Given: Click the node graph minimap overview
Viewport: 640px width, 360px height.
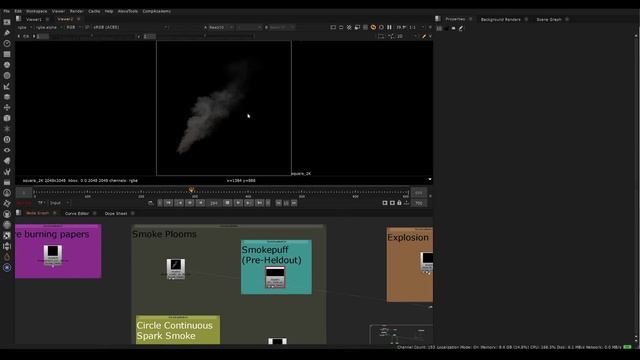Looking at the screenshot, I should click(x=401, y=334).
